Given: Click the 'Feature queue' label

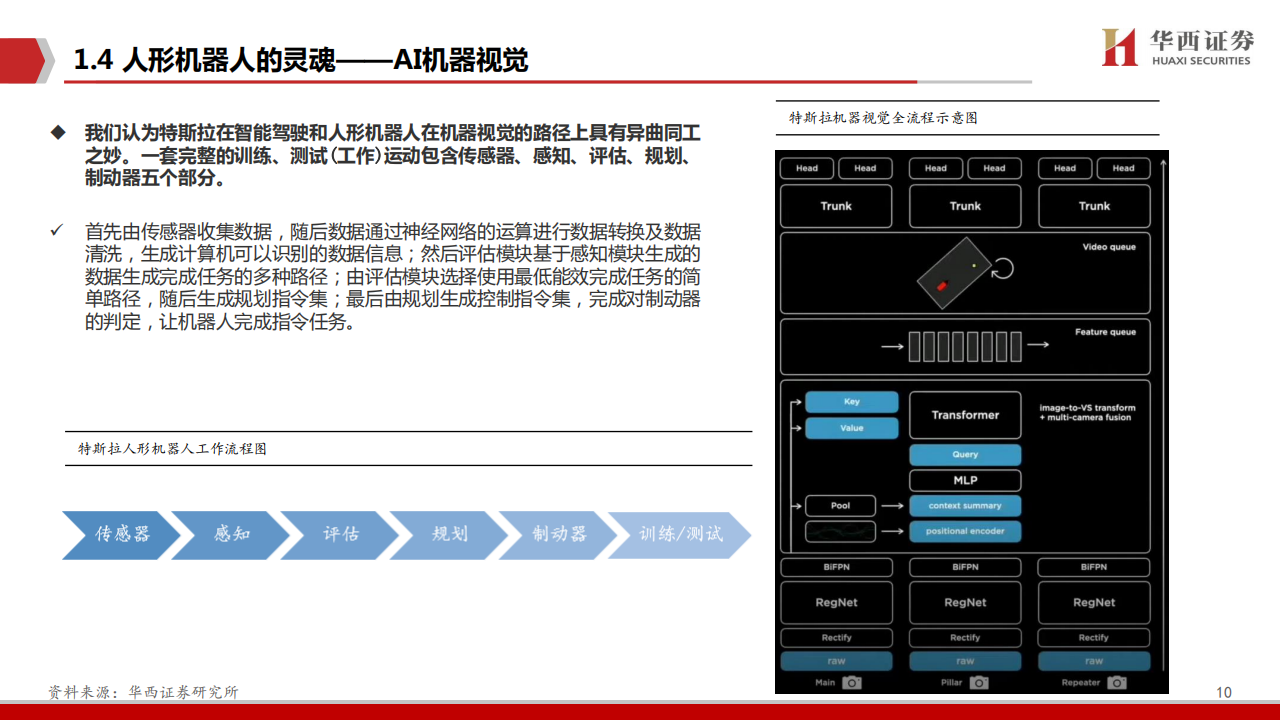Looking at the screenshot, I should pos(1105,332).
